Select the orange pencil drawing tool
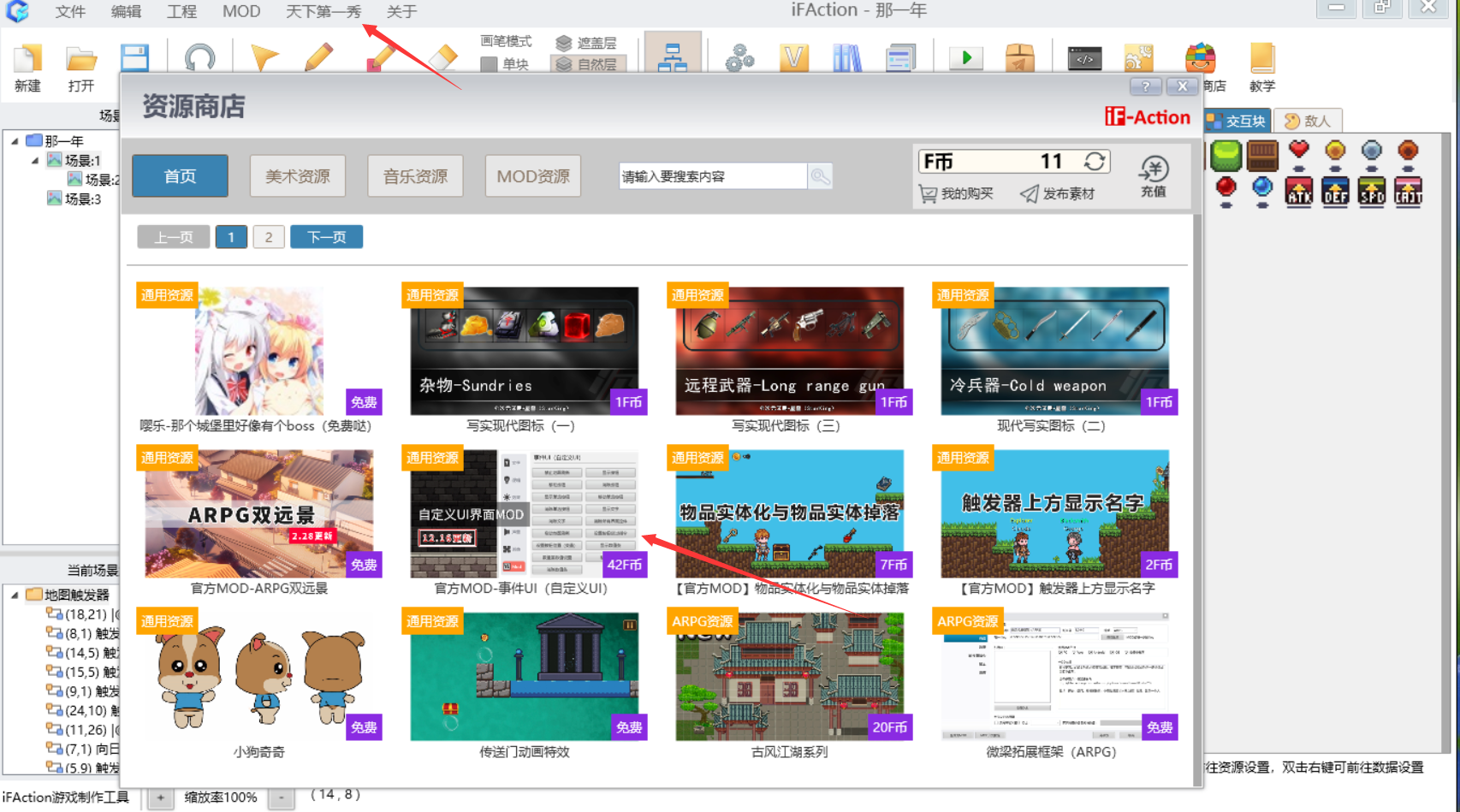 (319, 58)
